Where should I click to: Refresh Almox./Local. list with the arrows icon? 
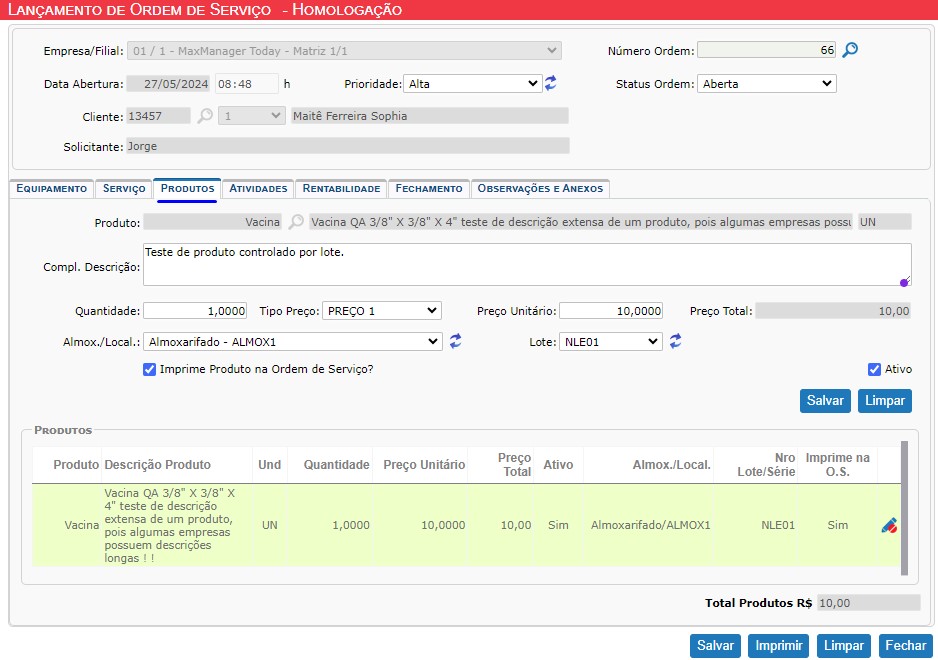(455, 341)
